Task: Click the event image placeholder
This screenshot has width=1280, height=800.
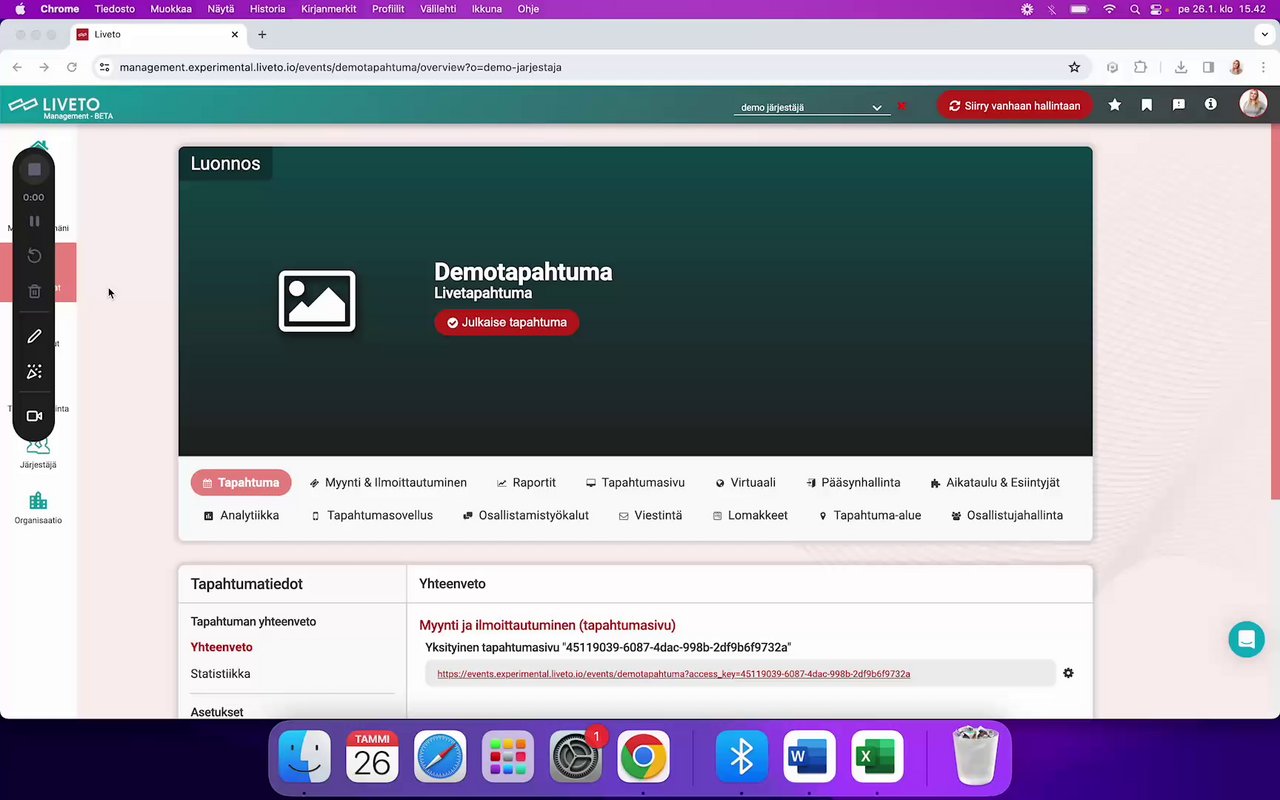Action: tap(317, 301)
